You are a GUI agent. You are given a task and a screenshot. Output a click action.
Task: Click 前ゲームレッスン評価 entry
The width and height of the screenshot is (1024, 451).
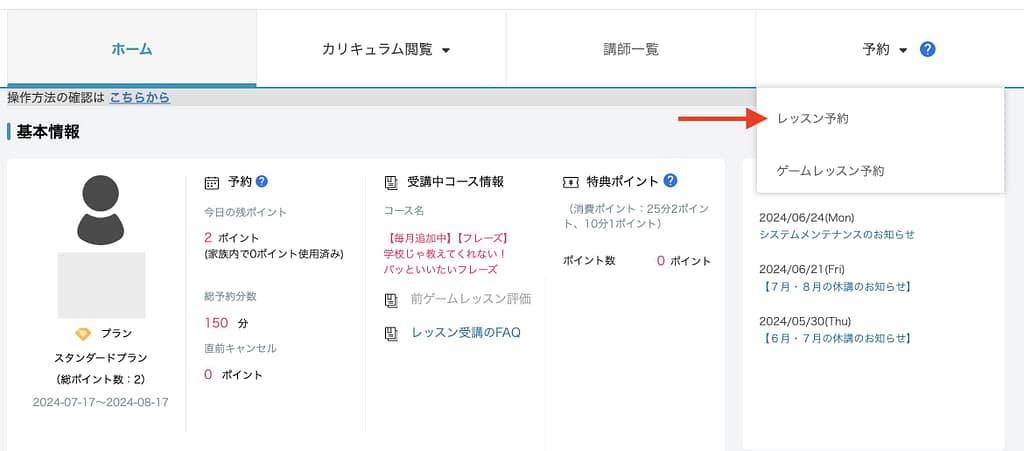point(470,299)
